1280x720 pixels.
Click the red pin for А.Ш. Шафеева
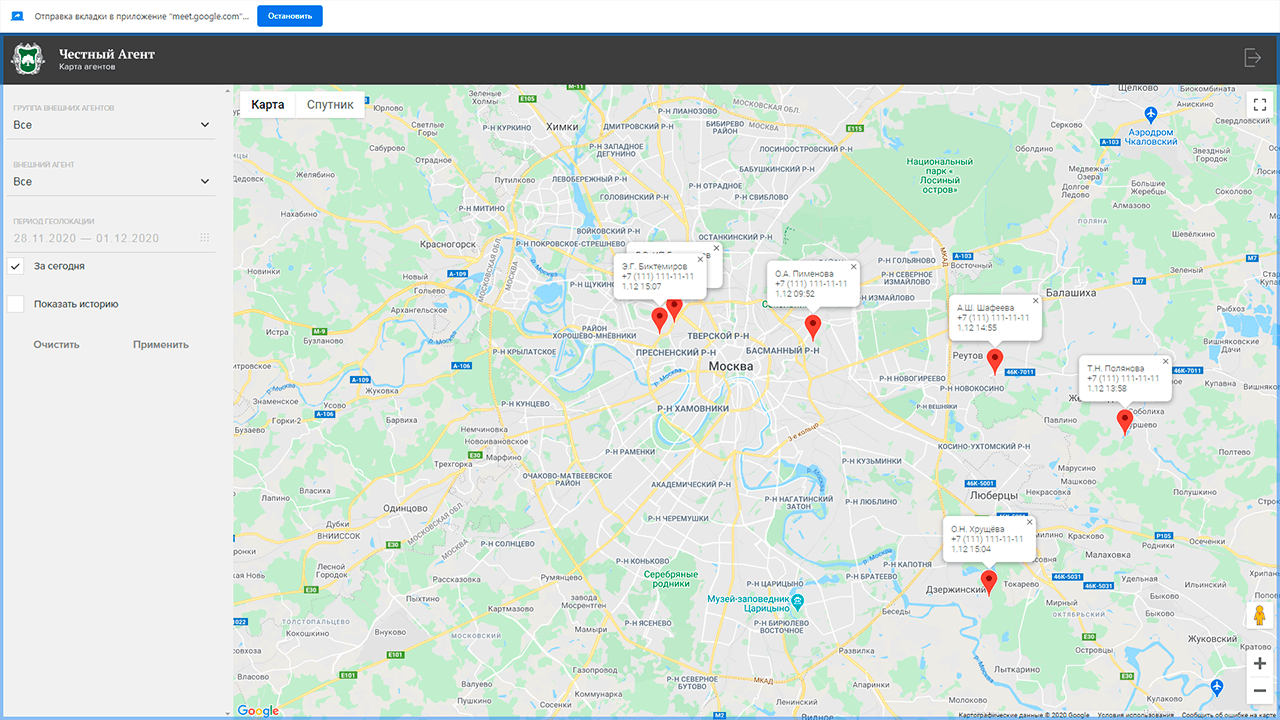pos(994,361)
